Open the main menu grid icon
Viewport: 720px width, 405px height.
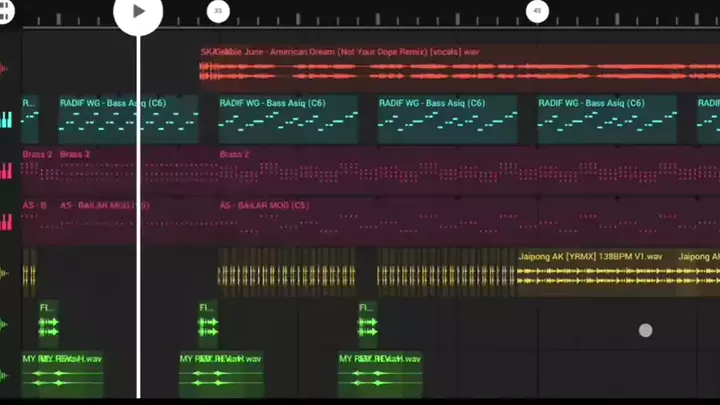tap(7, 13)
